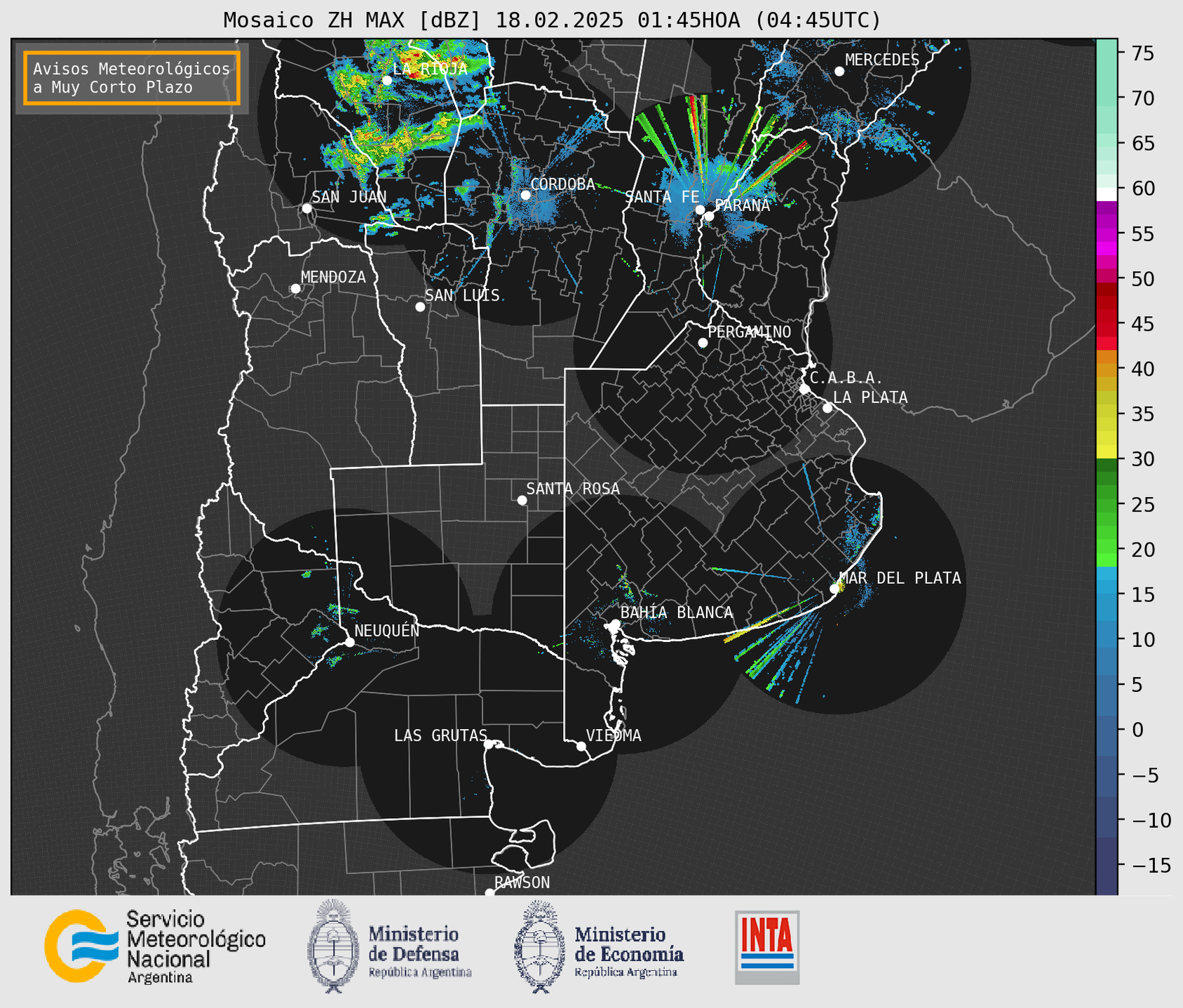
Task: Click the CORDOBA city marker dot
Action: click(x=526, y=195)
